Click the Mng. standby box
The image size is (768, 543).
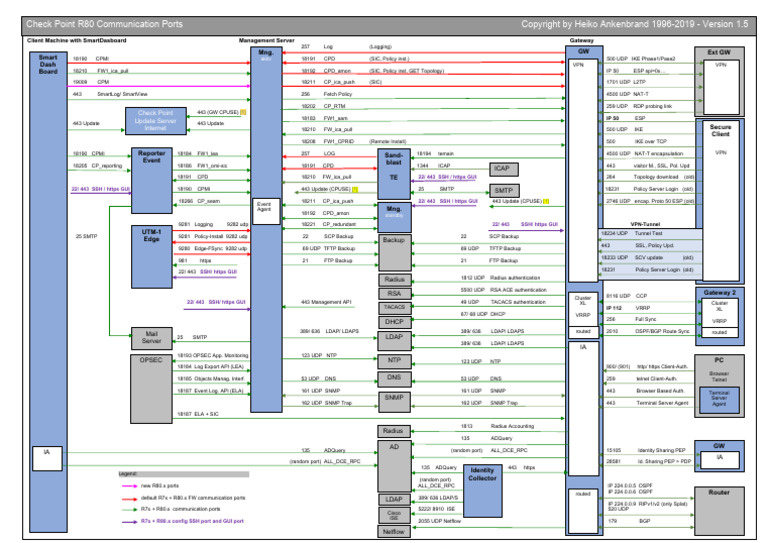pyautogui.click(x=394, y=210)
